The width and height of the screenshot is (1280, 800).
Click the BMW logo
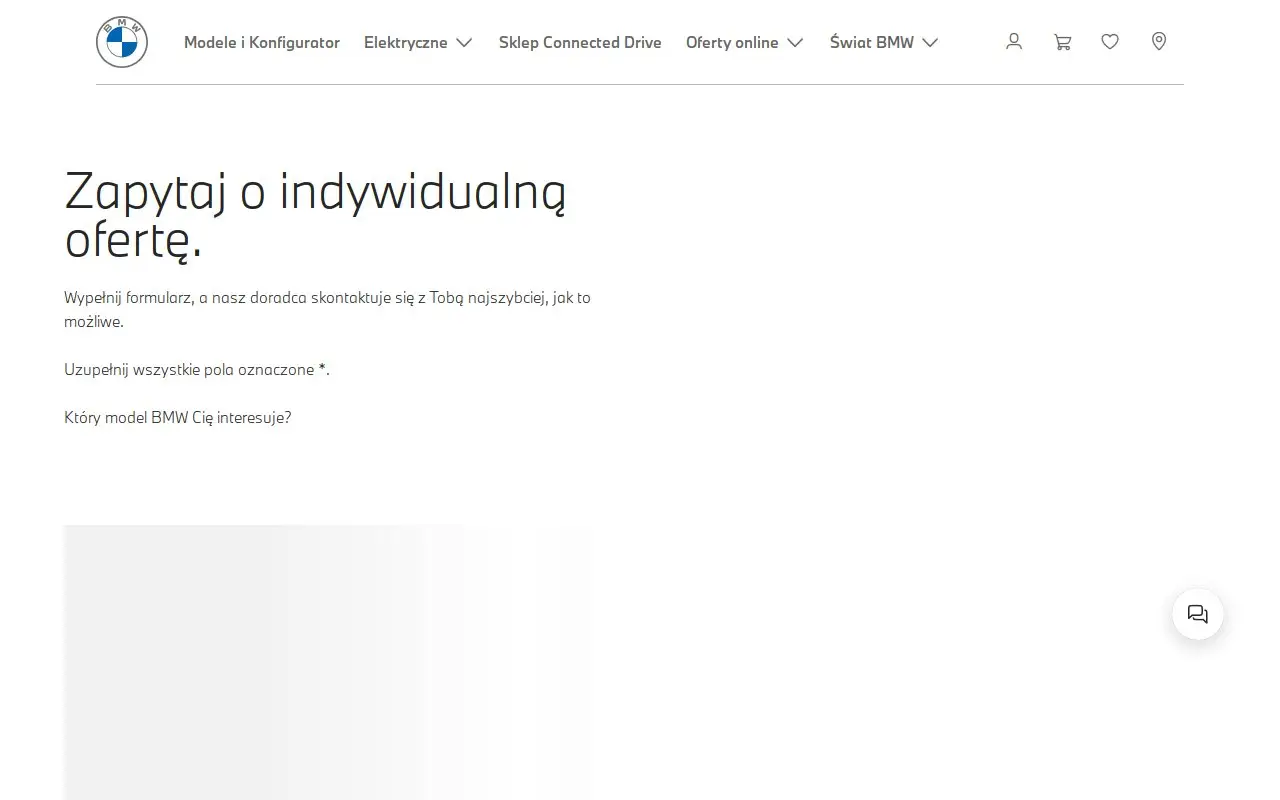point(122,42)
